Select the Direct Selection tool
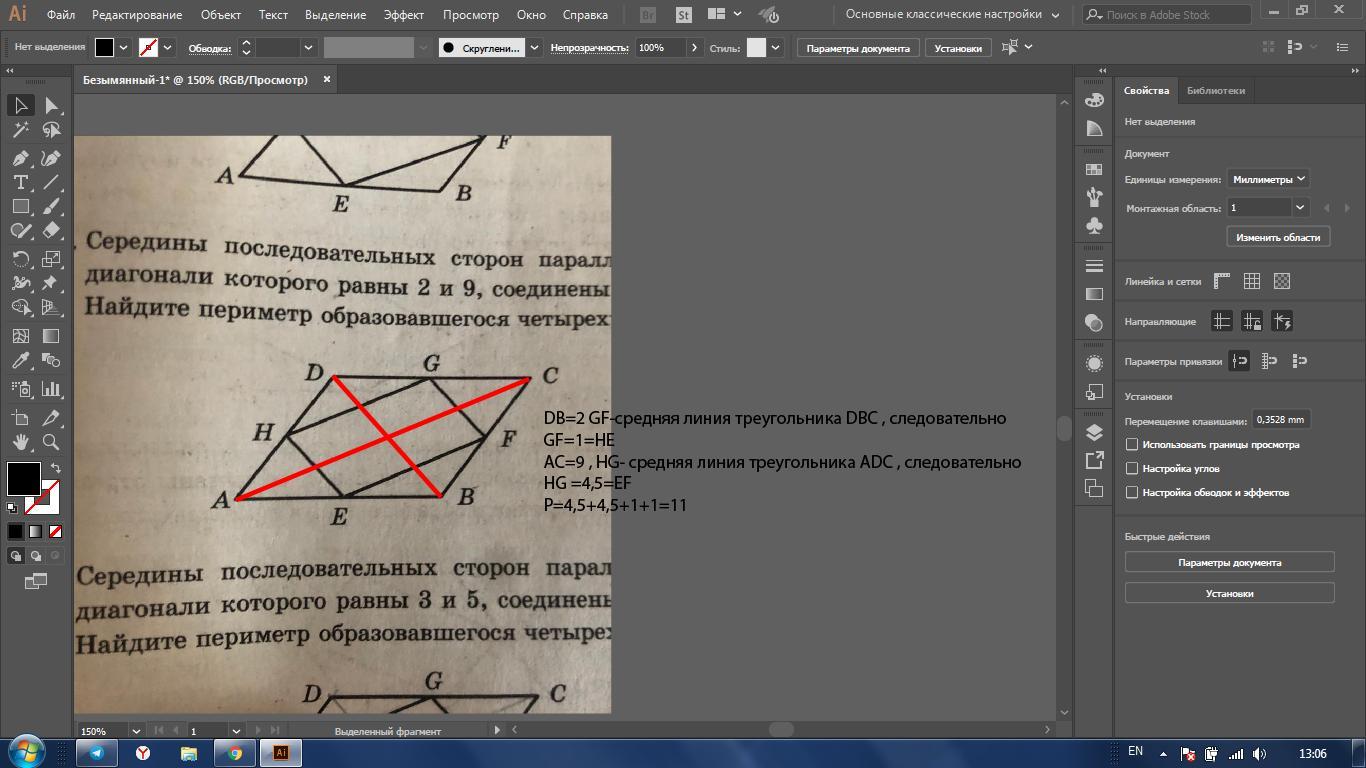This screenshot has width=1366, height=768. point(51,105)
